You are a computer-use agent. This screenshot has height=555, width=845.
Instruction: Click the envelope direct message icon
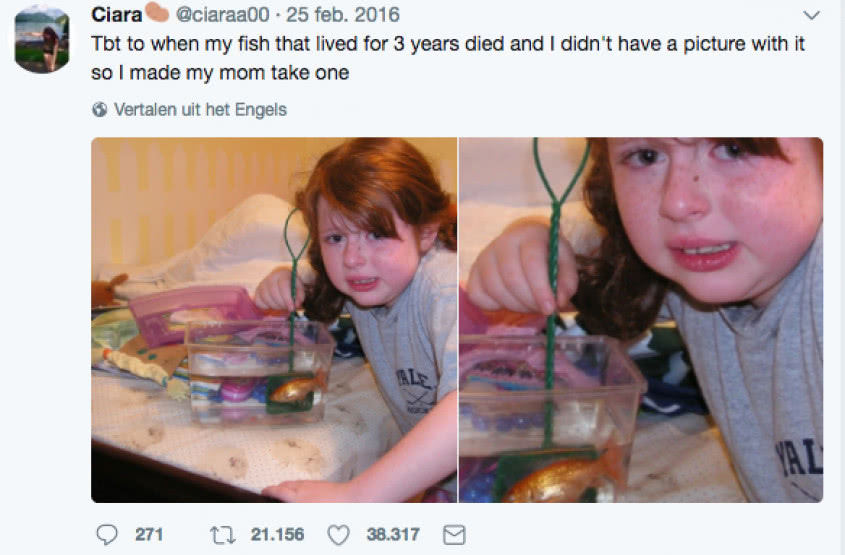[453, 535]
